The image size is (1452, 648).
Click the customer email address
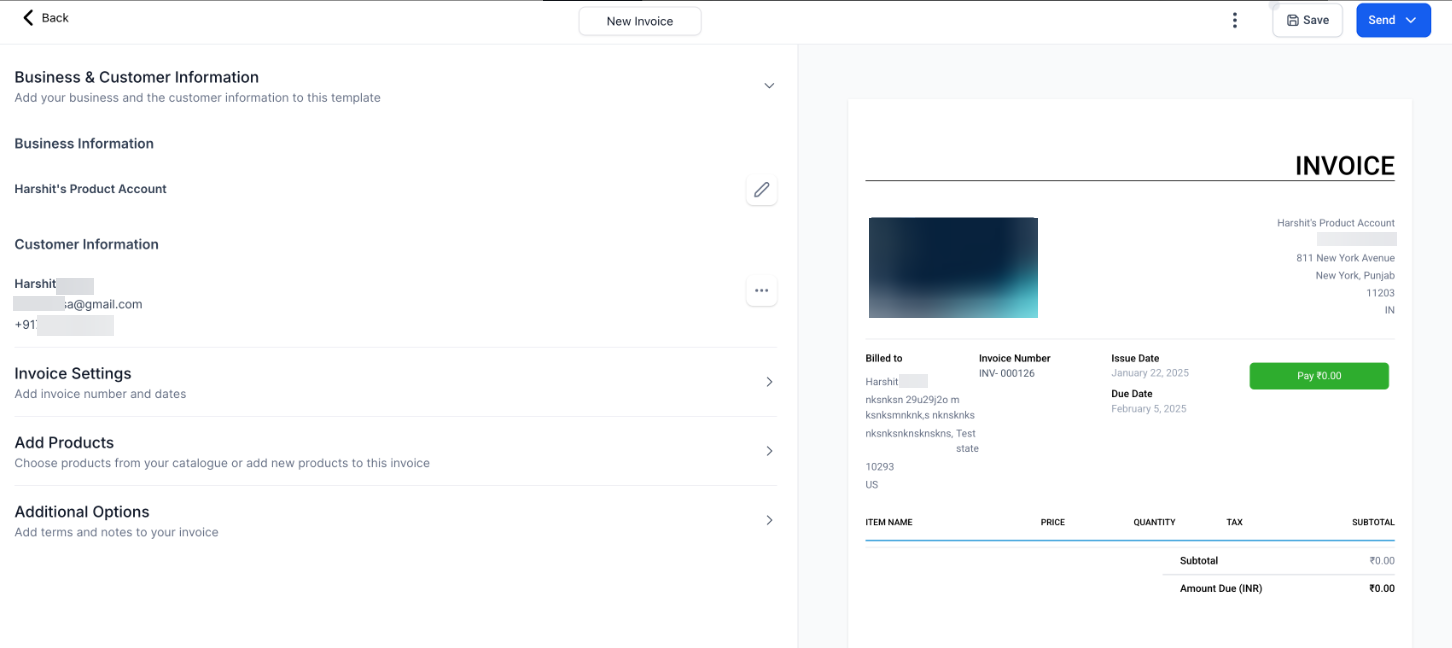(78, 304)
